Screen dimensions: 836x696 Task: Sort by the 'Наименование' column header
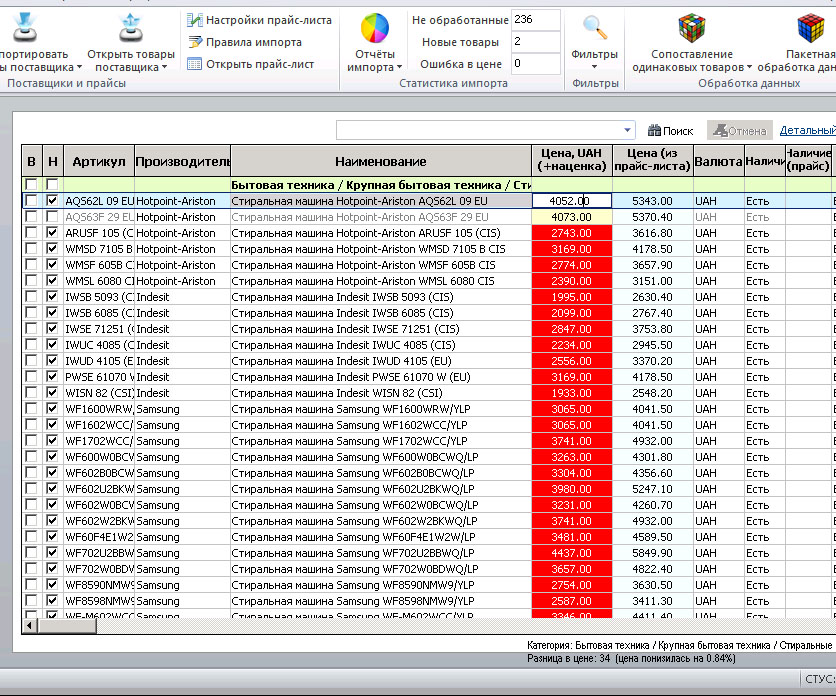coord(381,161)
